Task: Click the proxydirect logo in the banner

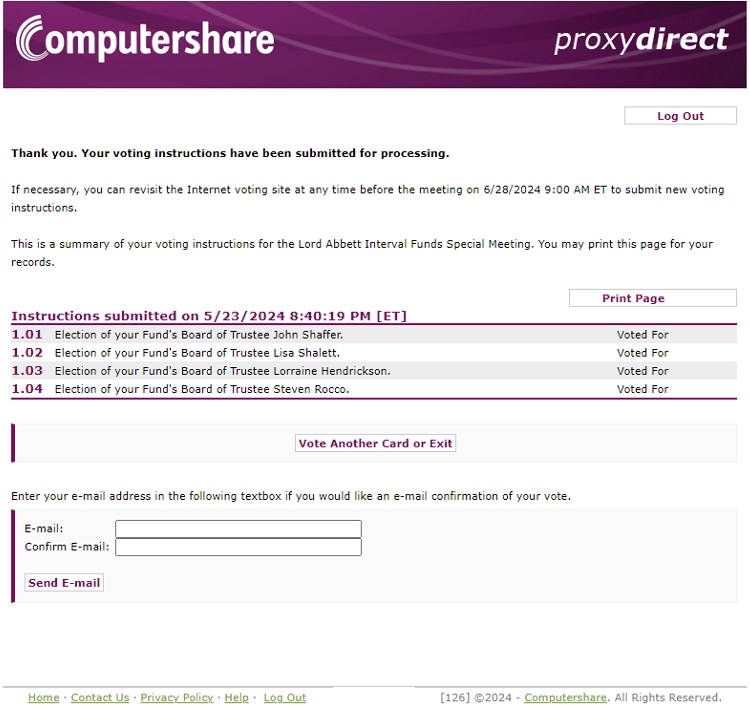Action: point(641,40)
